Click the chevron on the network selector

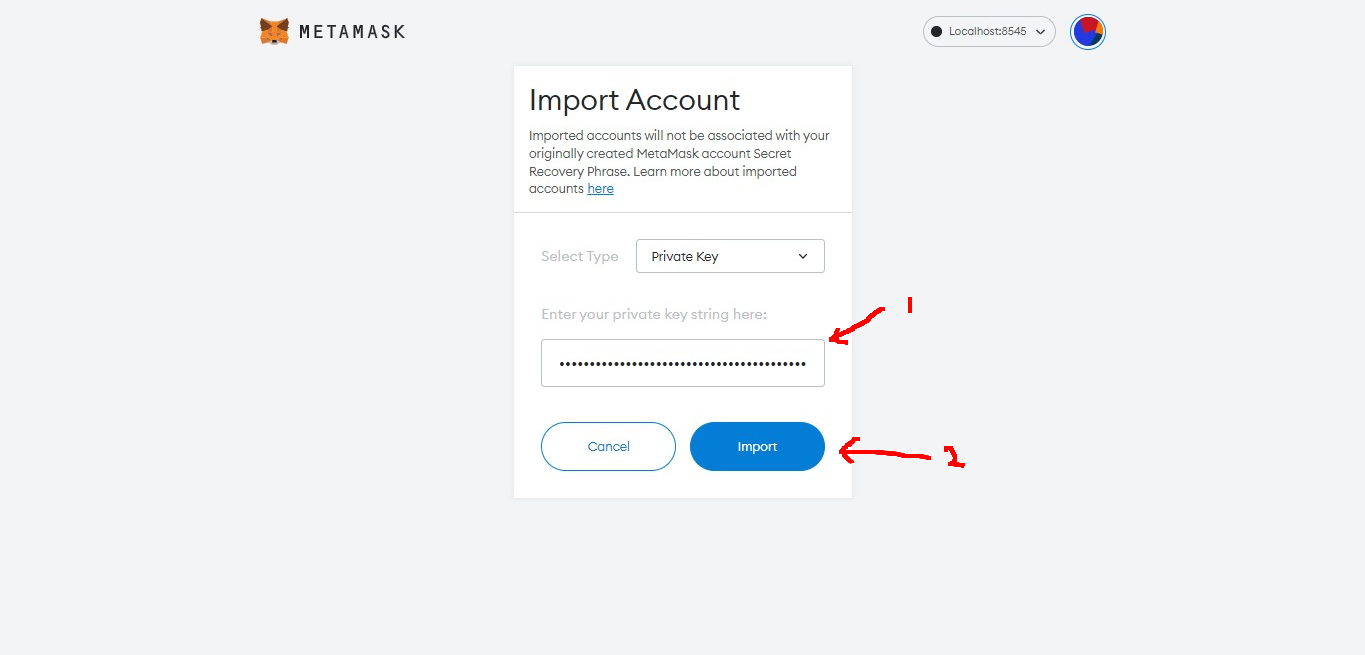[x=1041, y=31]
